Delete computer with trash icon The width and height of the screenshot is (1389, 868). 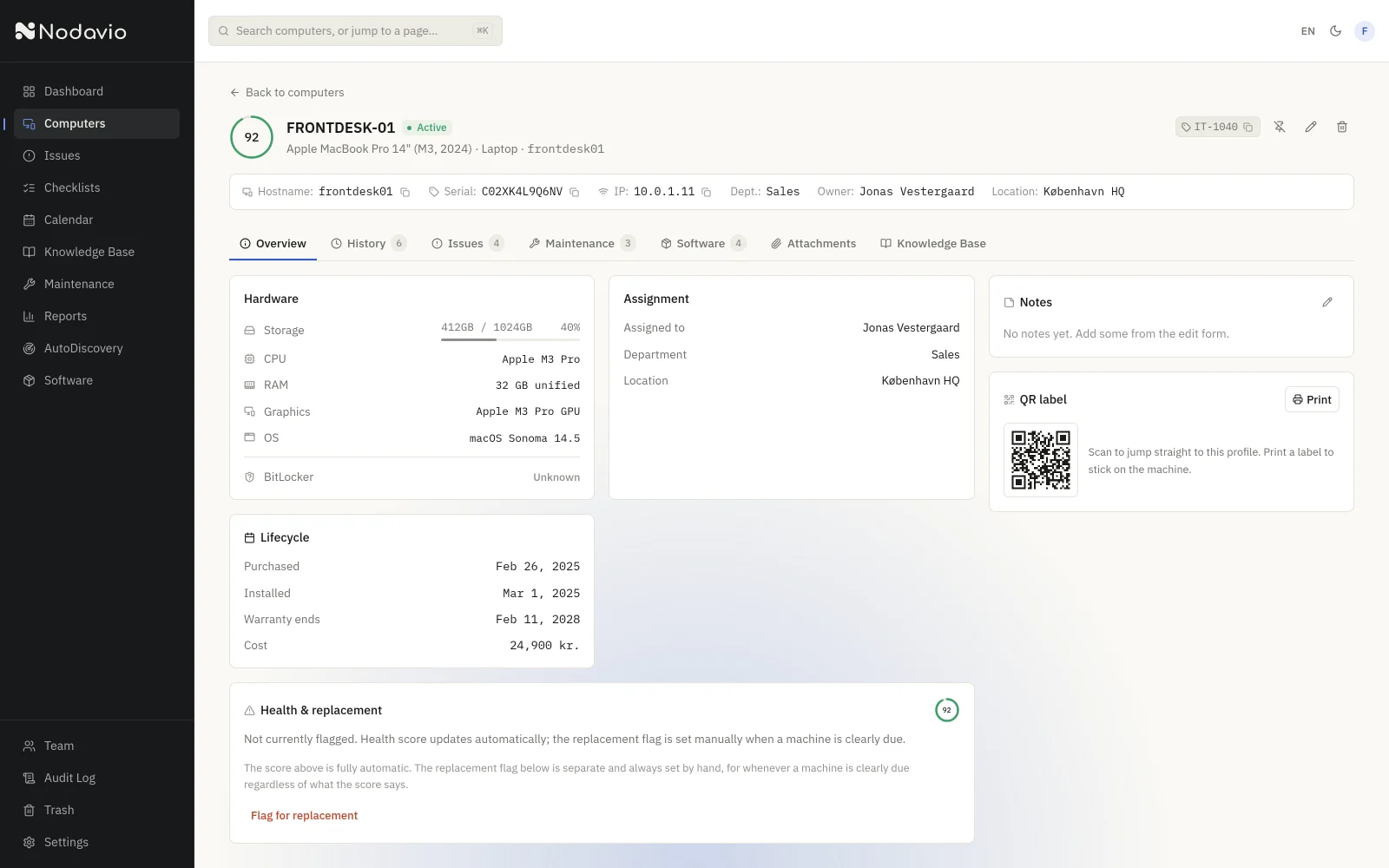tap(1342, 127)
